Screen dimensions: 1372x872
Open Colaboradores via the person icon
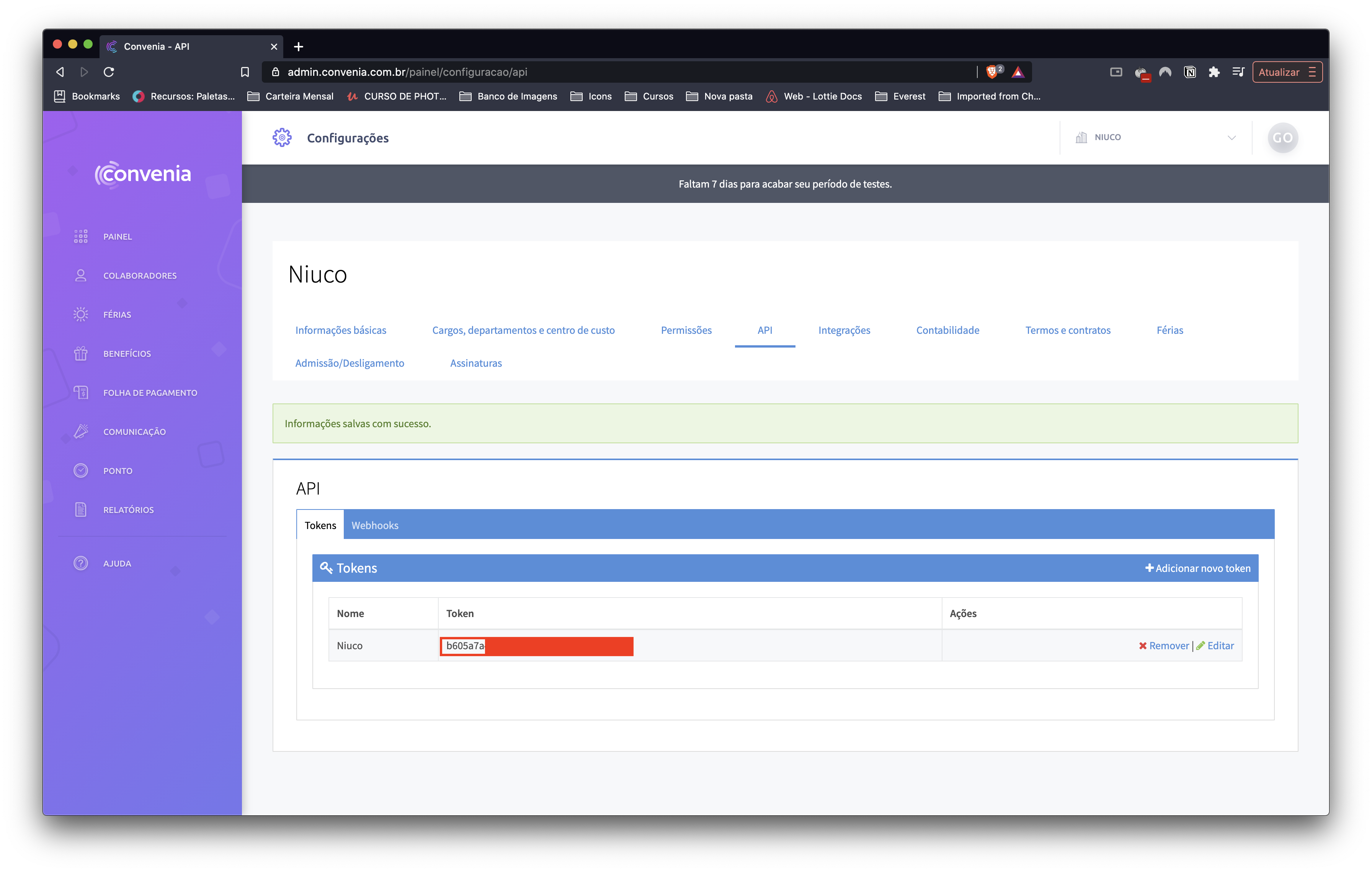click(80, 276)
